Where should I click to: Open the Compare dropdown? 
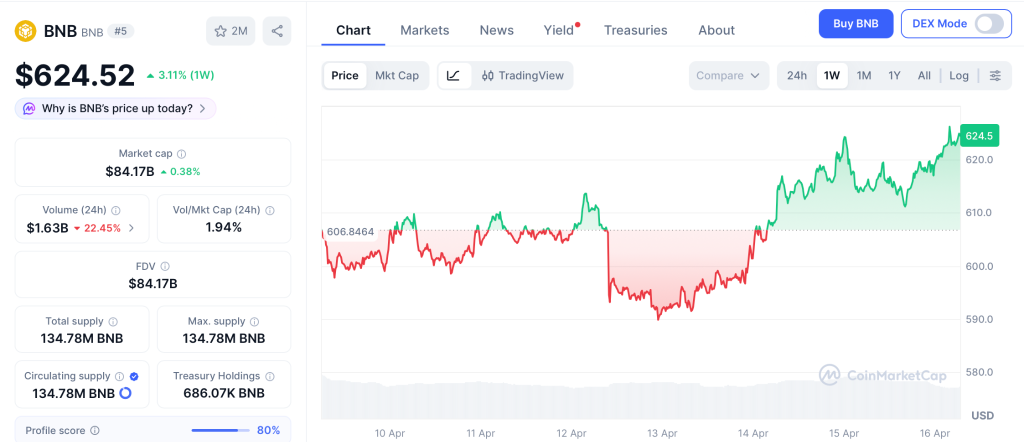[729, 75]
